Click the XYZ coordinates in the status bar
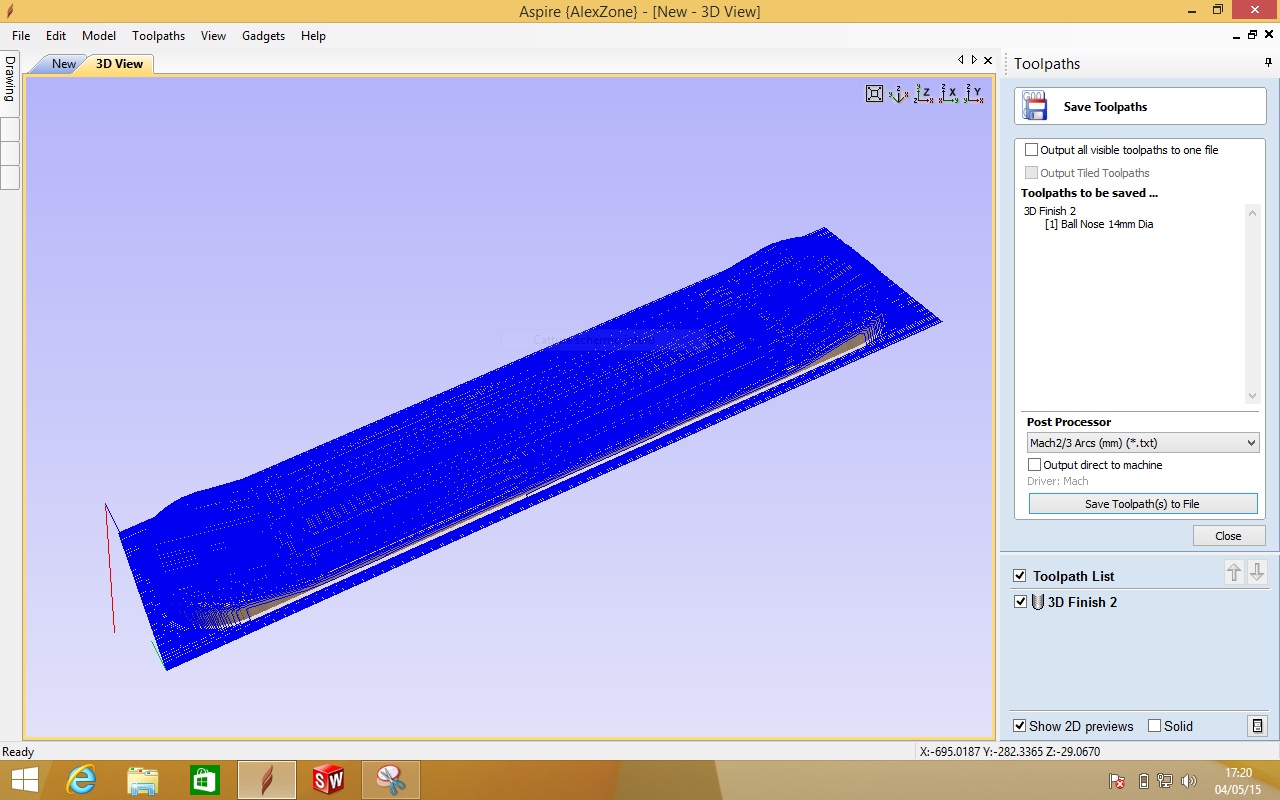Image resolution: width=1280 pixels, height=800 pixels. [1010, 752]
